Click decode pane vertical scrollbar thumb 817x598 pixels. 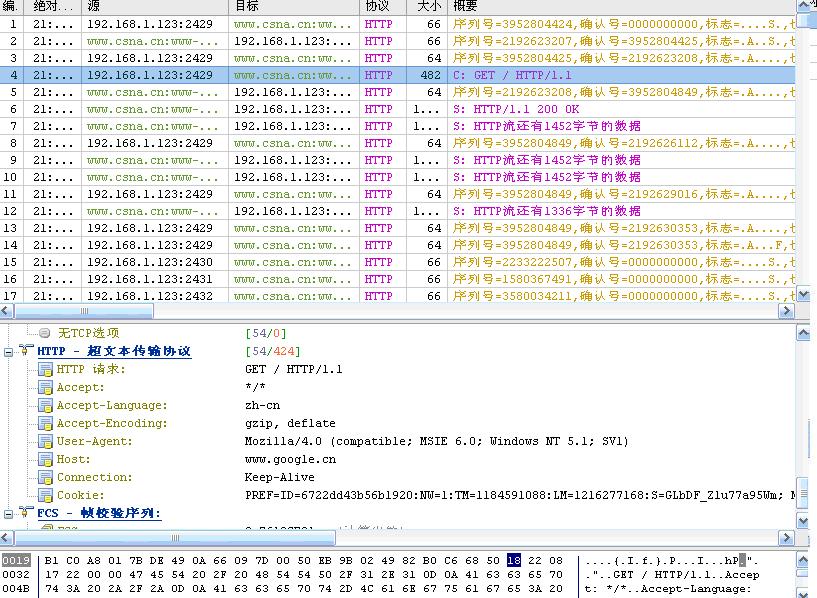click(x=803, y=493)
